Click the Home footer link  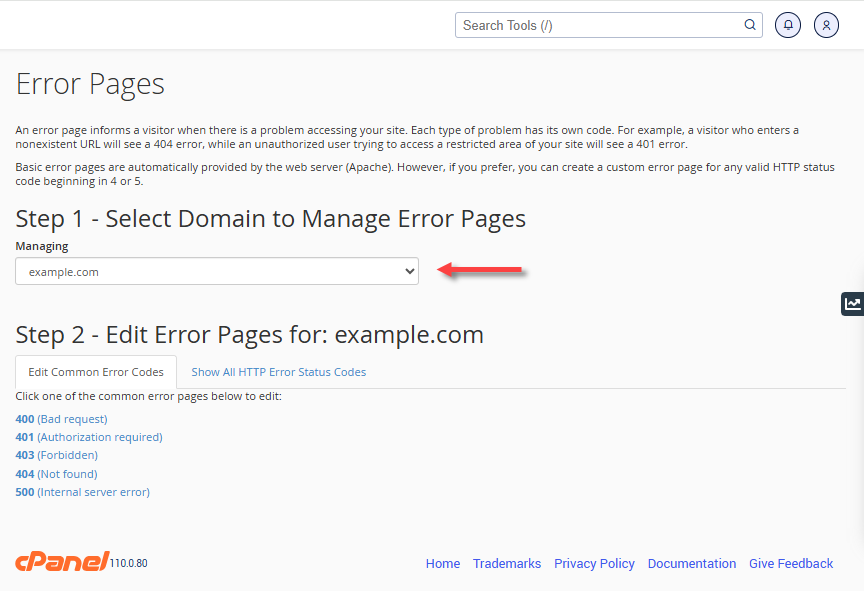[443, 563]
